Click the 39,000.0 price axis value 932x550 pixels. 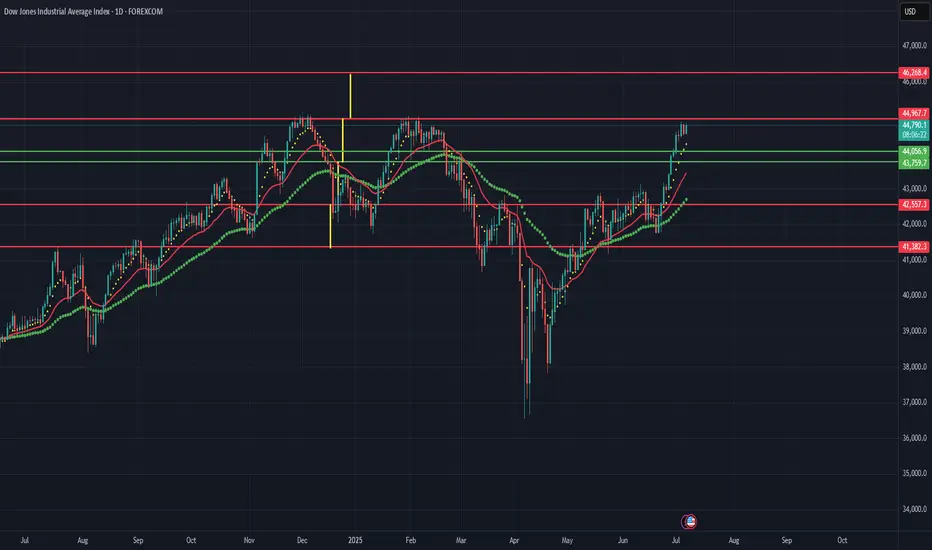pos(914,331)
